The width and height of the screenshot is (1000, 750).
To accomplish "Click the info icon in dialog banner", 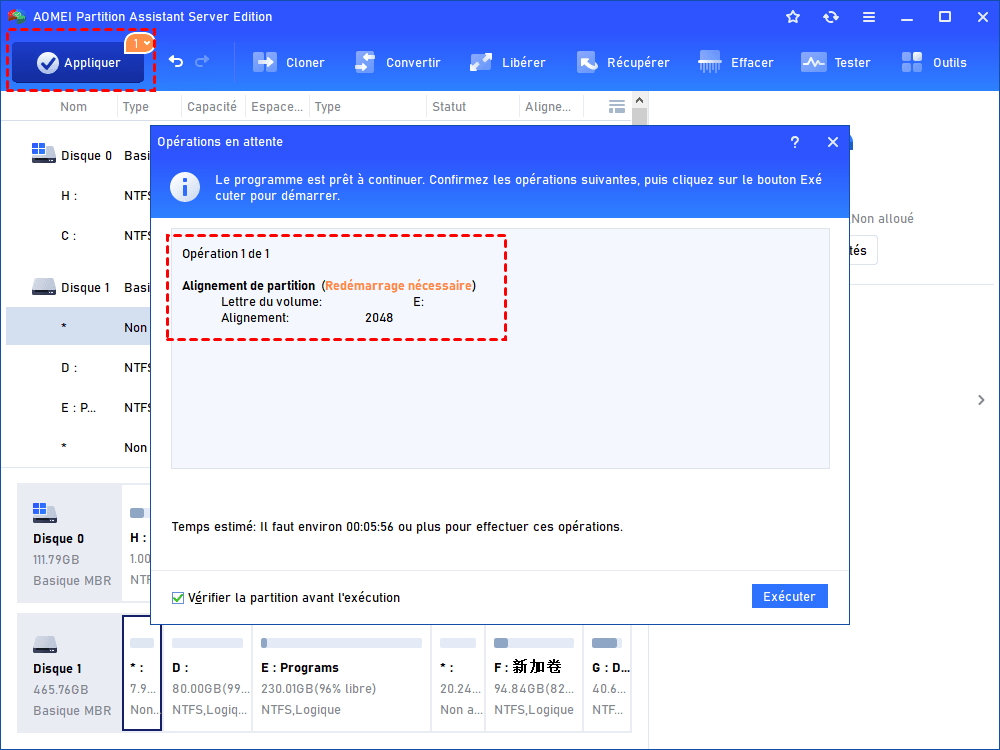I will (x=185, y=187).
